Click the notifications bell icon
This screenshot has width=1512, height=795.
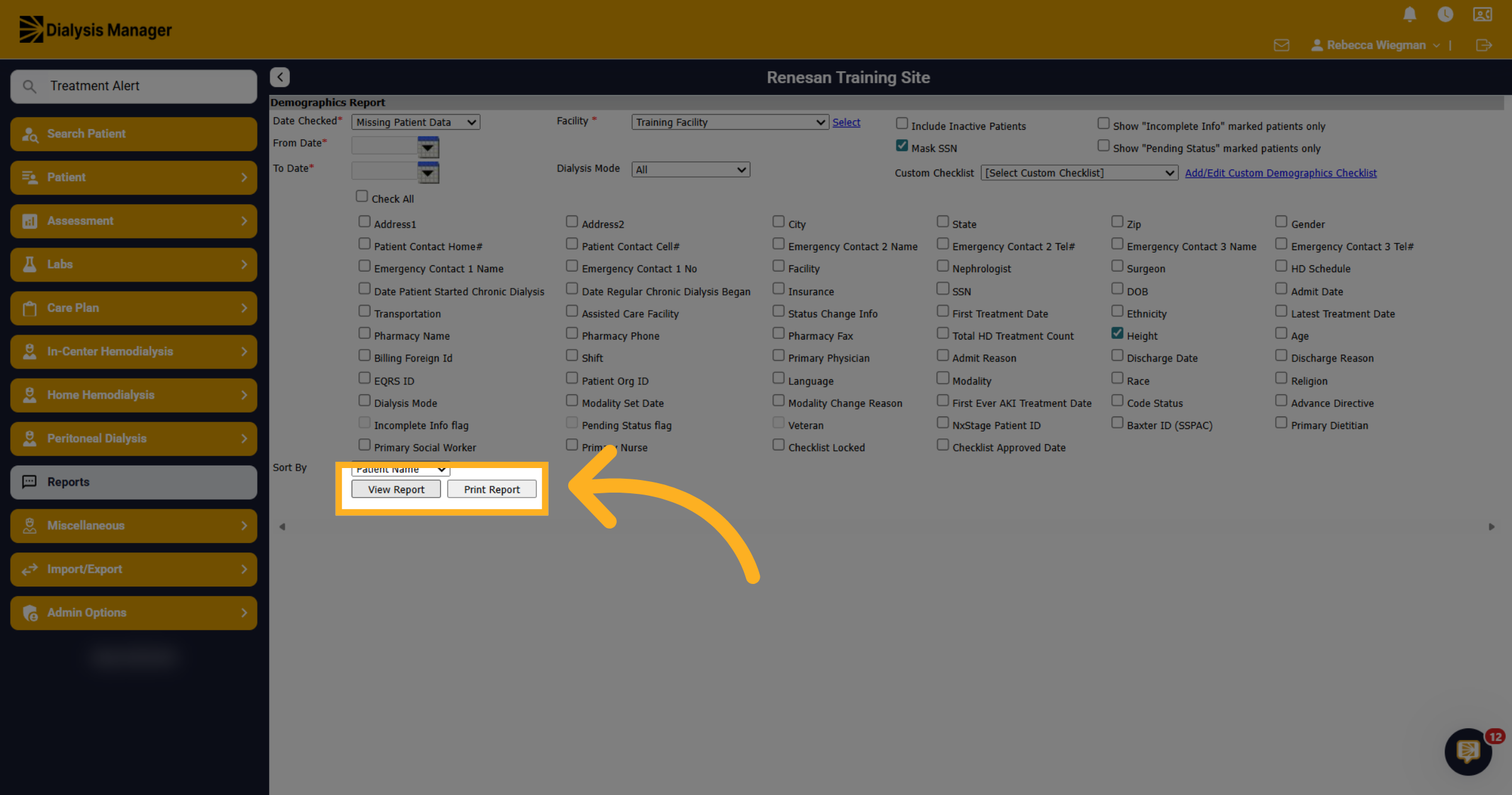pyautogui.click(x=1410, y=14)
